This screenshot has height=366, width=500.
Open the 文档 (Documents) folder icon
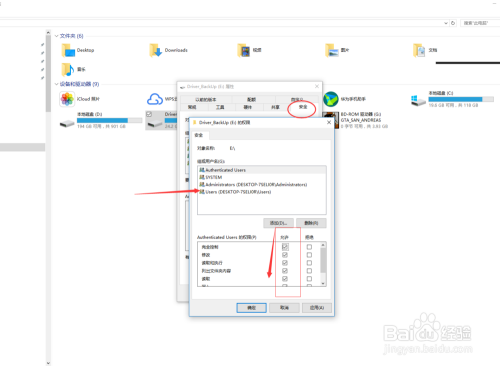click(x=419, y=51)
